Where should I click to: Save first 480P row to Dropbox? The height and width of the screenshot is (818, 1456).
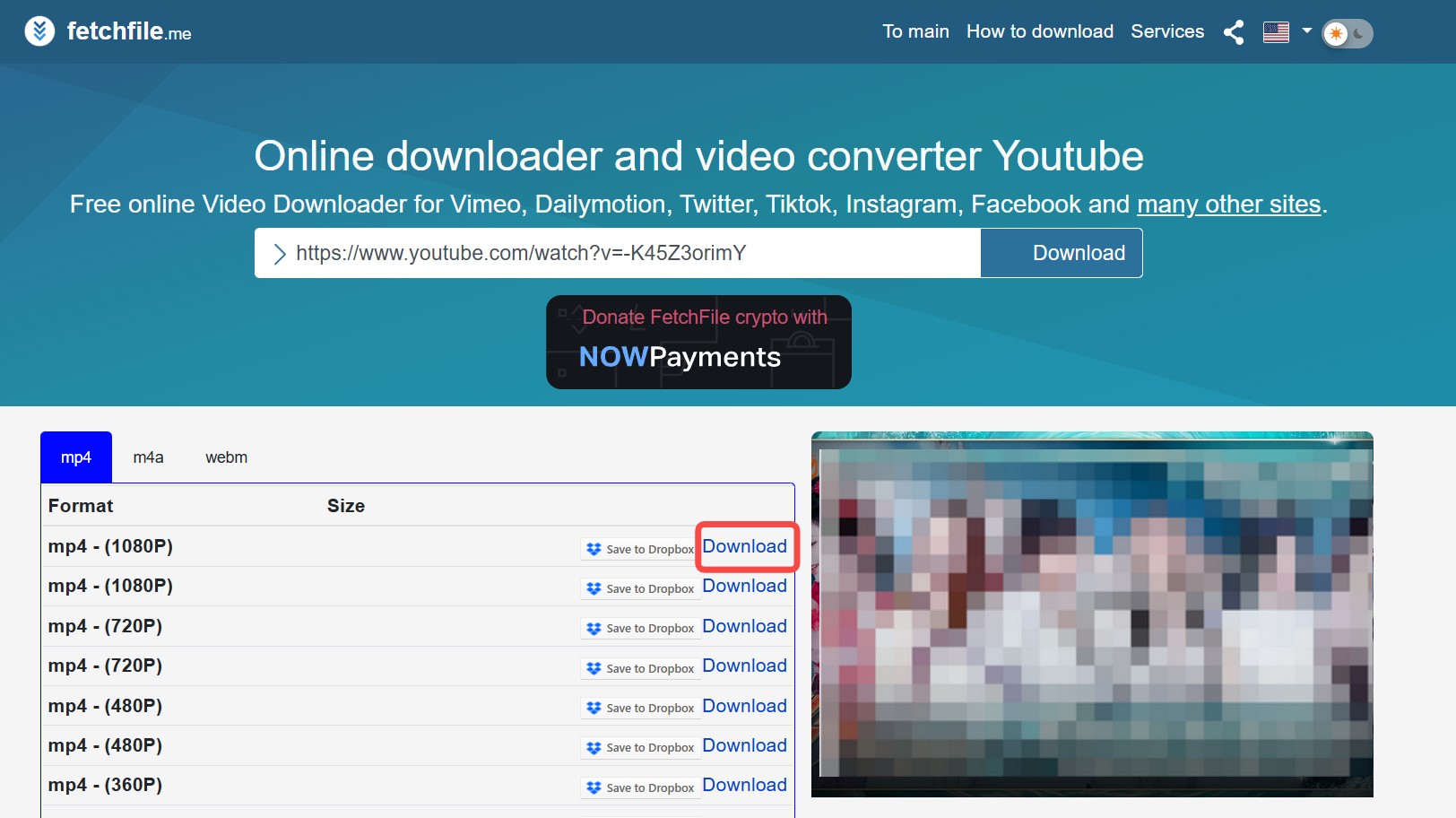(x=639, y=708)
